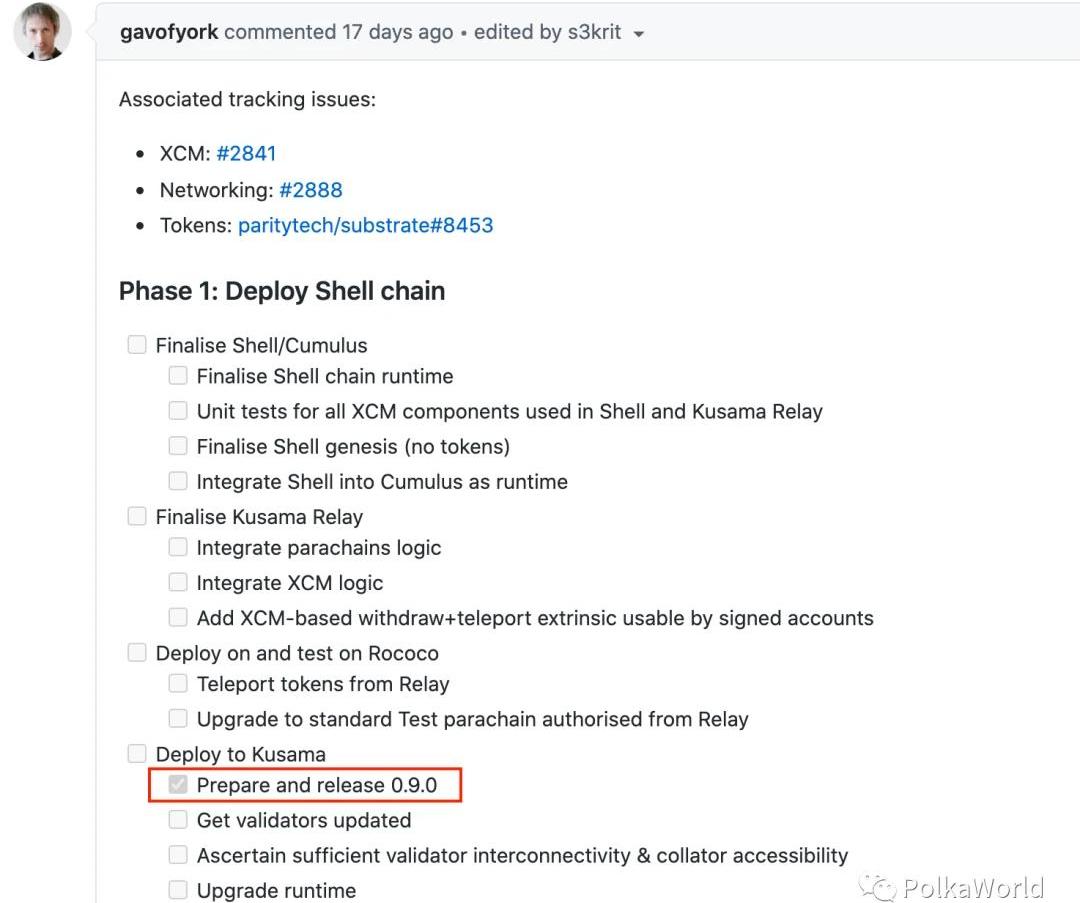Click gavofyork's profile avatar
Image resolution: width=1080 pixels, height=903 pixels.
[x=42, y=32]
